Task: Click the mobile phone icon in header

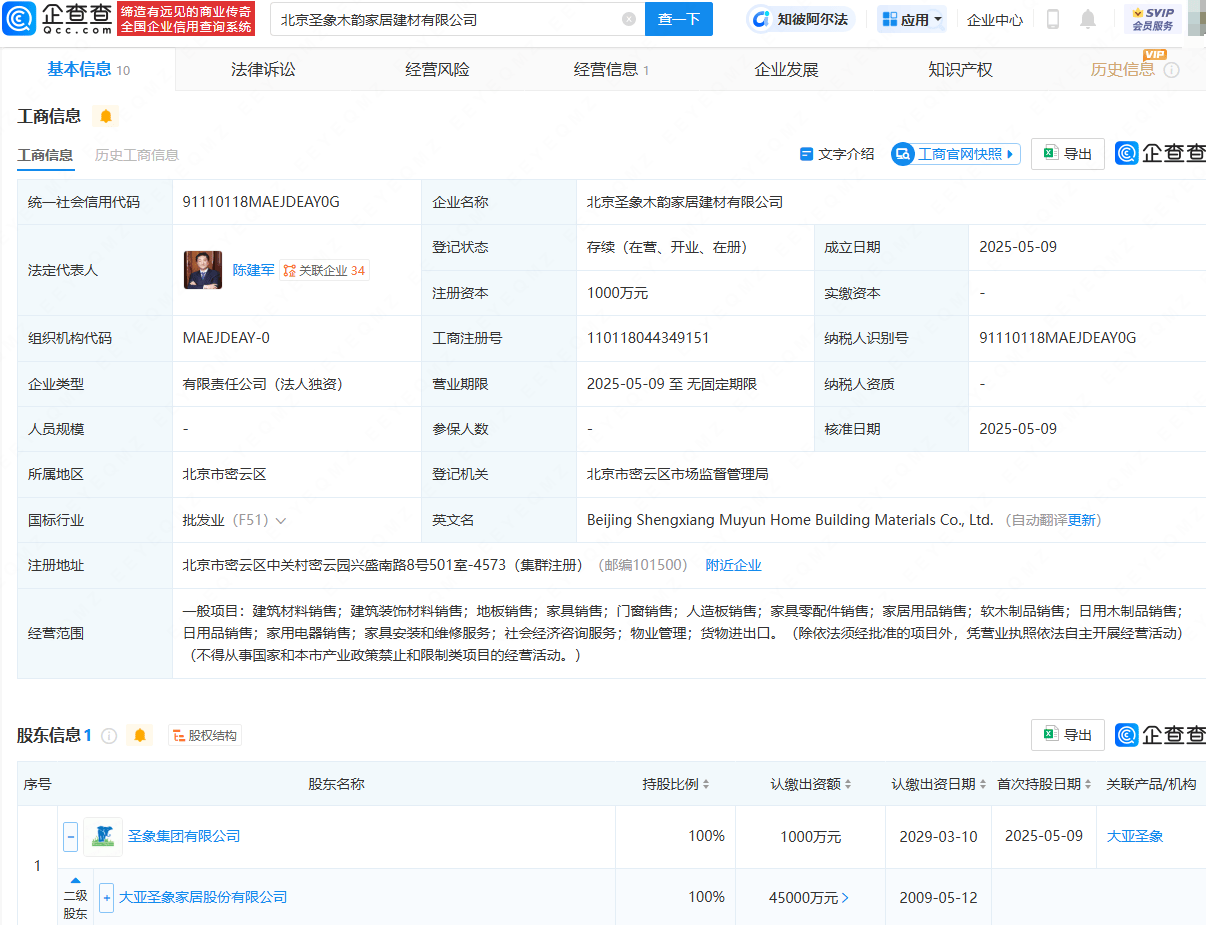Action: [x=1053, y=19]
